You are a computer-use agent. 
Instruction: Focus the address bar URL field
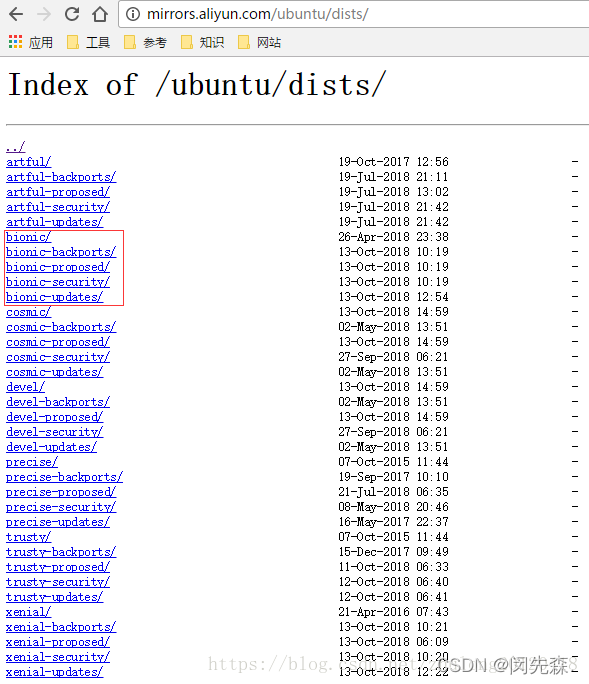click(x=353, y=14)
